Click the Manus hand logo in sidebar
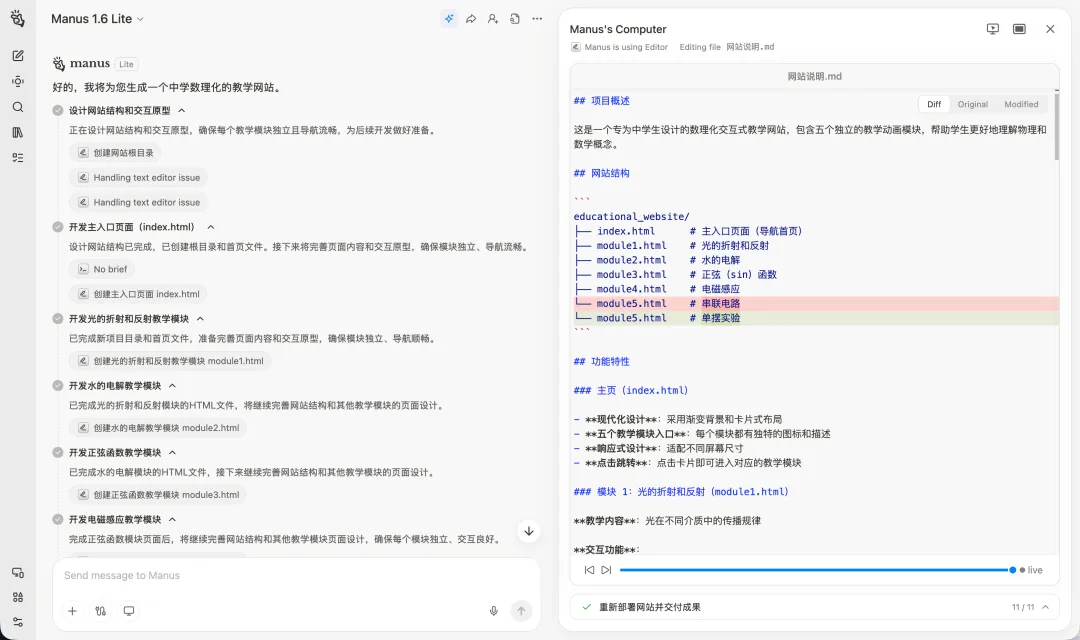Image resolution: width=1080 pixels, height=640 pixels. point(18,19)
